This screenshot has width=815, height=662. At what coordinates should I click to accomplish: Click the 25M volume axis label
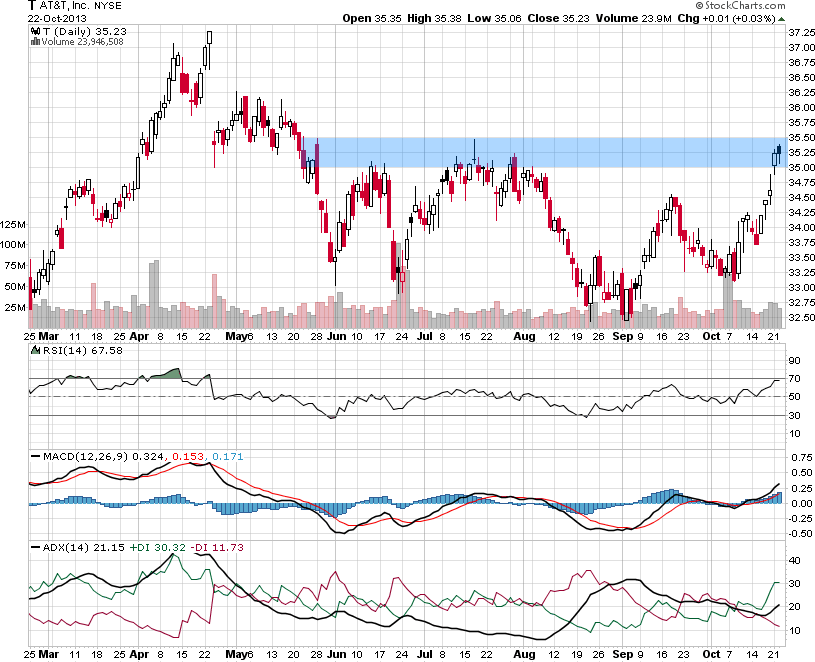tap(15, 307)
